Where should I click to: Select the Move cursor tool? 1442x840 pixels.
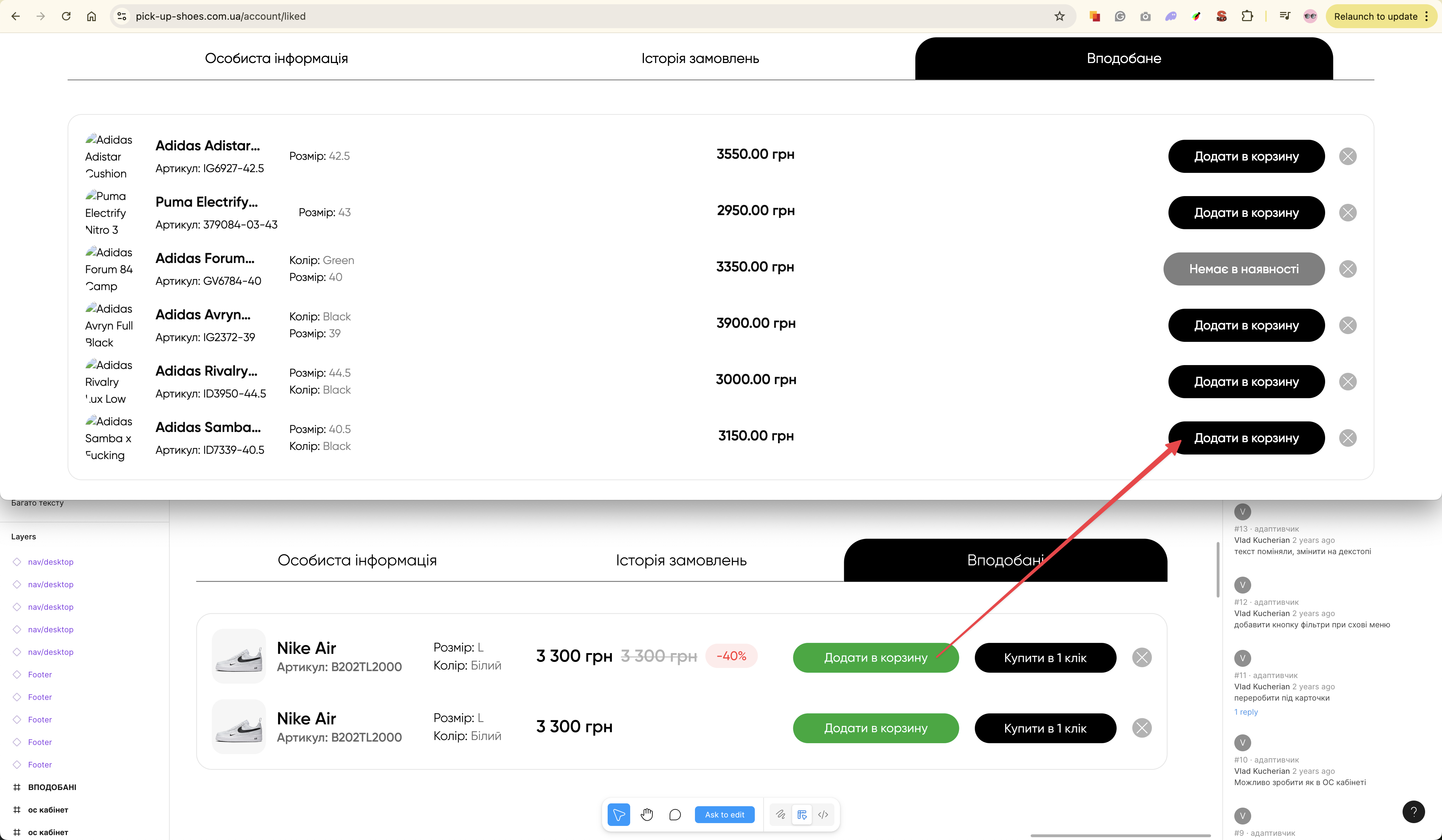coord(619,814)
